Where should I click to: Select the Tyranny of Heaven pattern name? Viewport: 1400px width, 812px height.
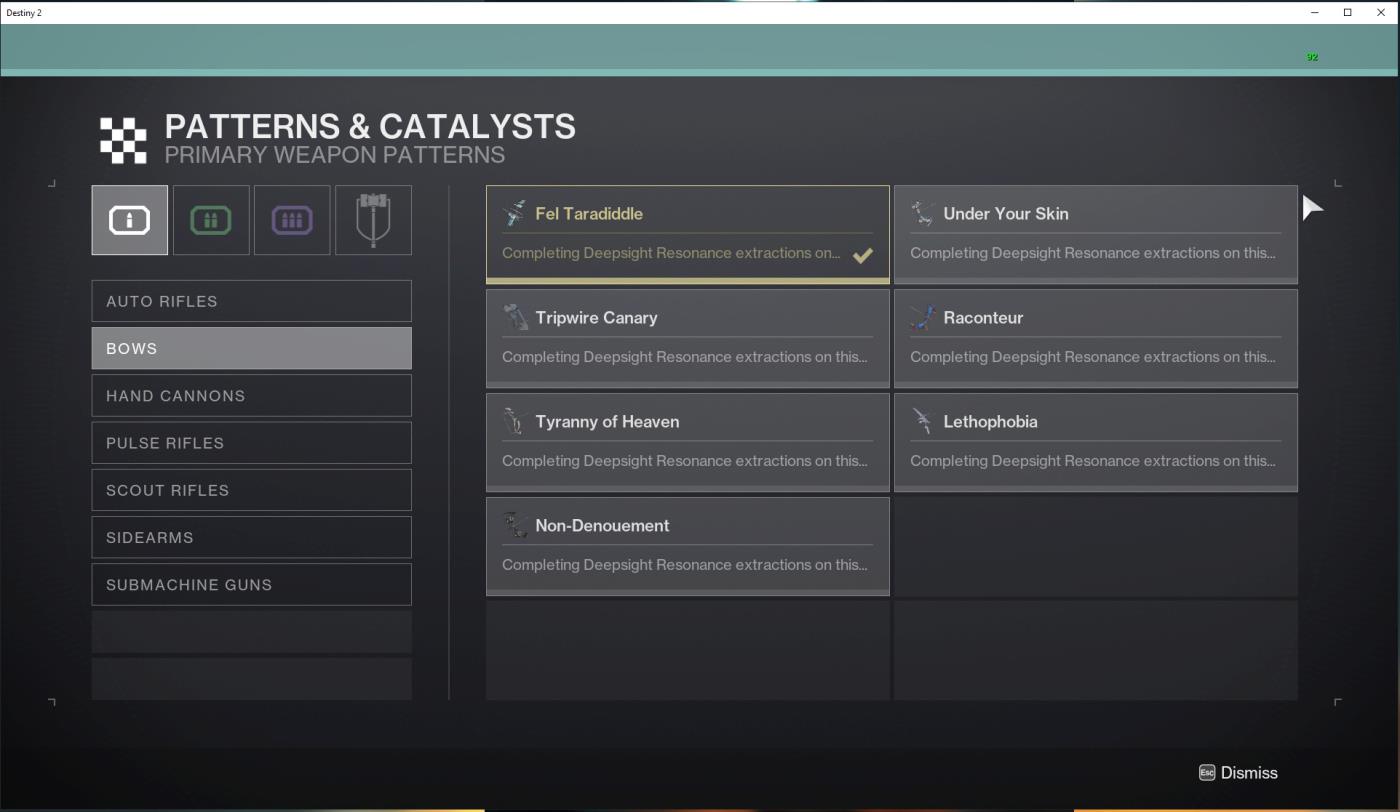[x=607, y=422]
